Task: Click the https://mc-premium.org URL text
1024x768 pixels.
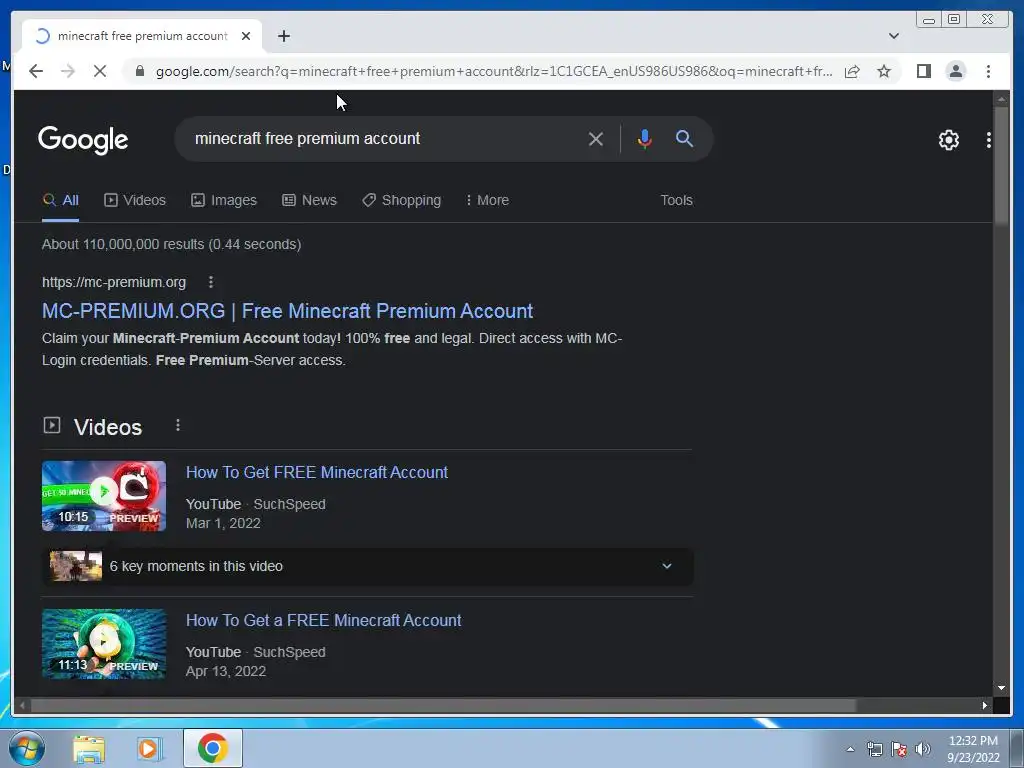Action: 114,282
